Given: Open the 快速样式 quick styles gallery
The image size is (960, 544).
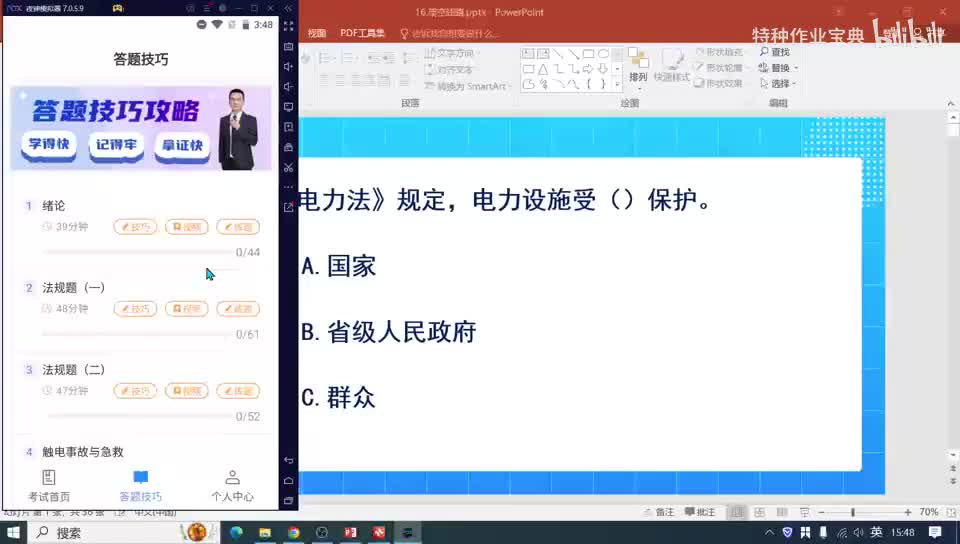Looking at the screenshot, I should point(672,66).
